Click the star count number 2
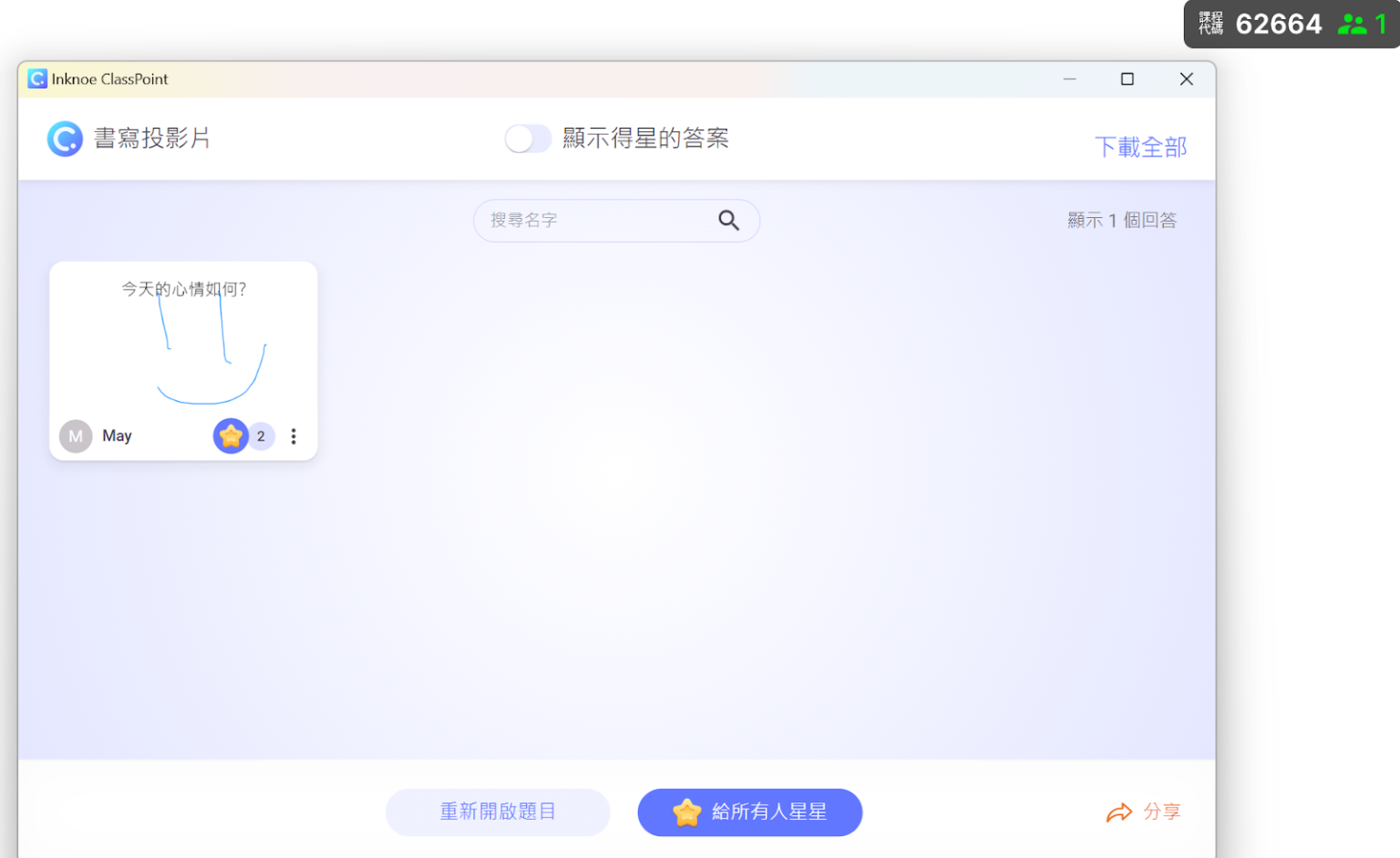 (x=261, y=436)
